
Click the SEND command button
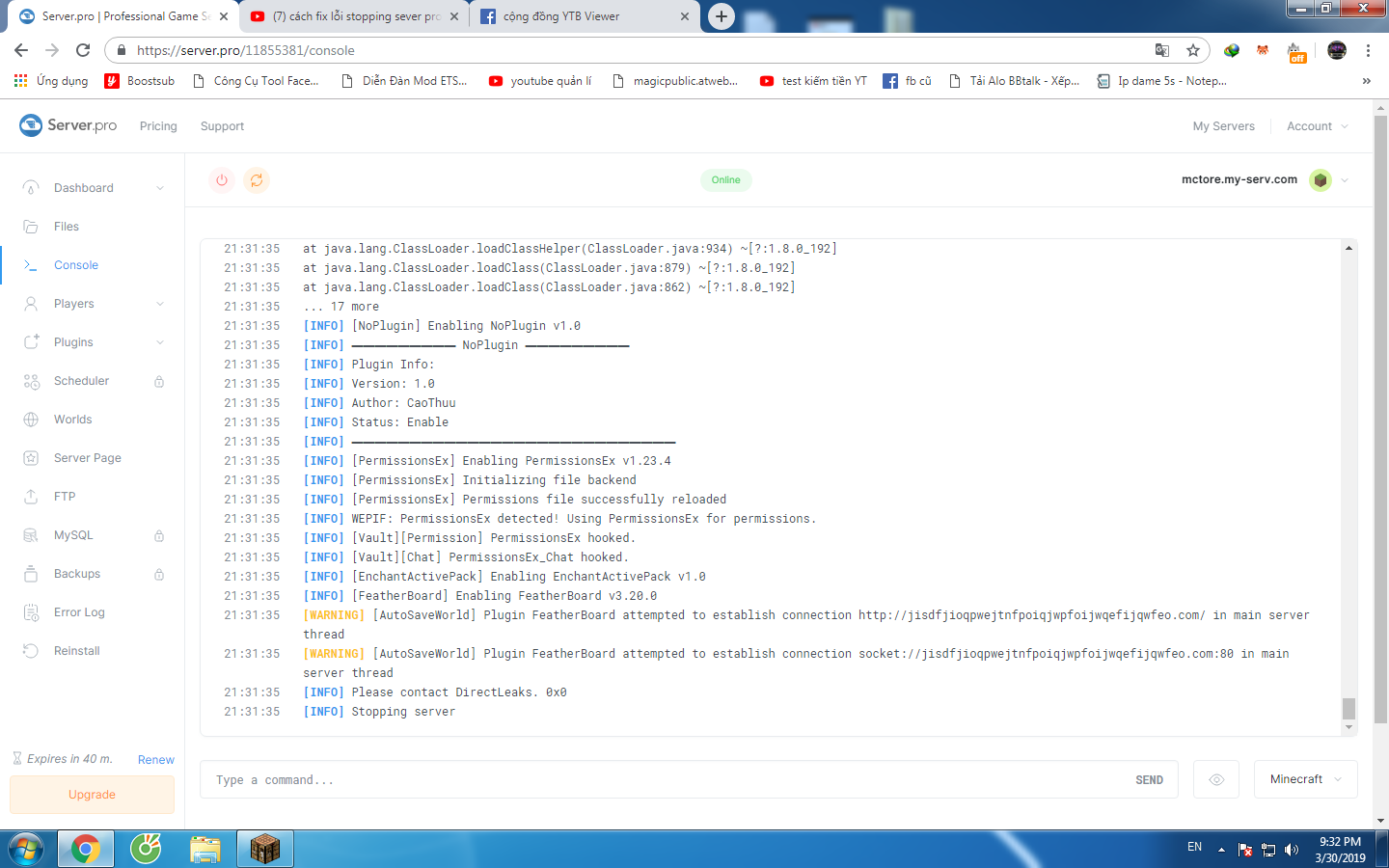coord(1149,780)
